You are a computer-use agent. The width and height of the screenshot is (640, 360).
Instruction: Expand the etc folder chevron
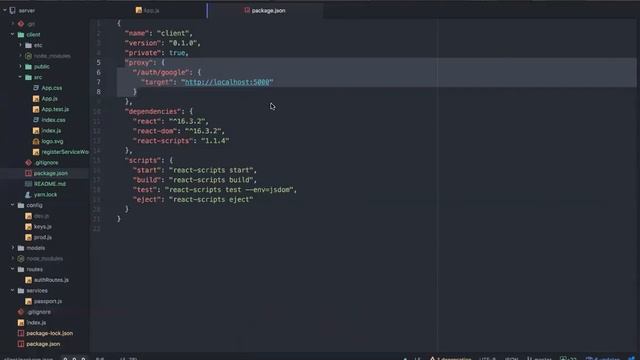click(20, 45)
